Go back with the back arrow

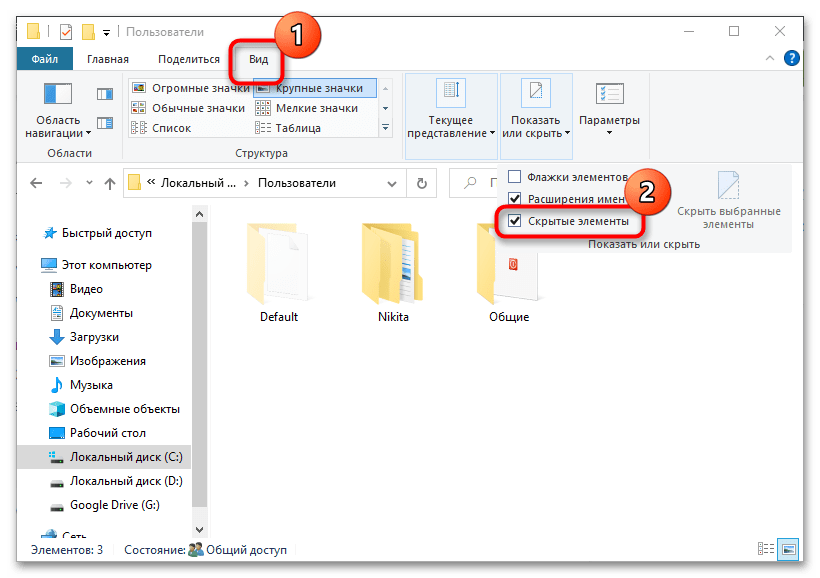tap(36, 183)
